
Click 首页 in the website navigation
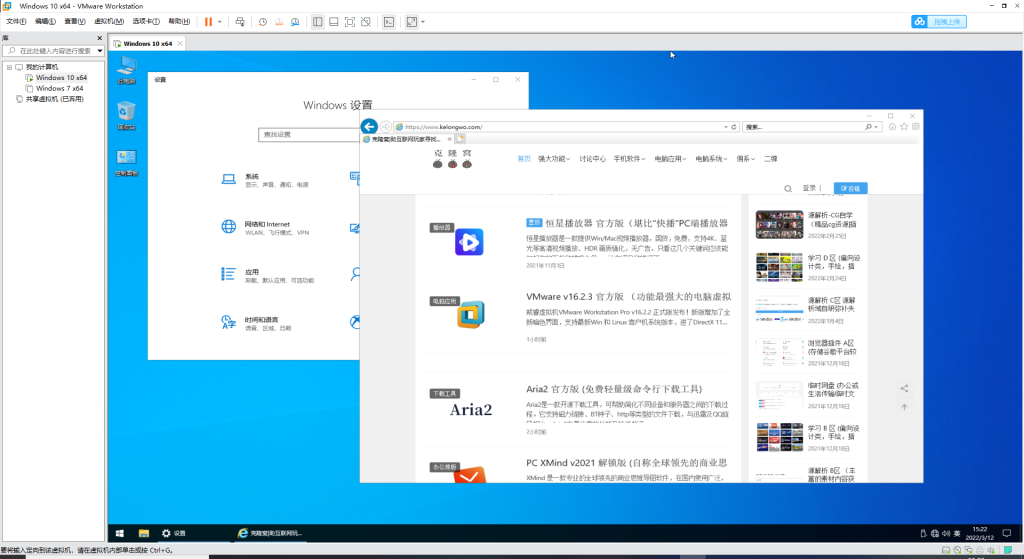tap(524, 159)
